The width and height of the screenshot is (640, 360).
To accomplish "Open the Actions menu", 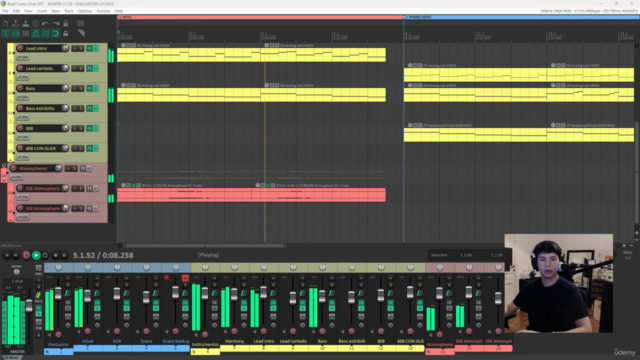I will pos(103,11).
